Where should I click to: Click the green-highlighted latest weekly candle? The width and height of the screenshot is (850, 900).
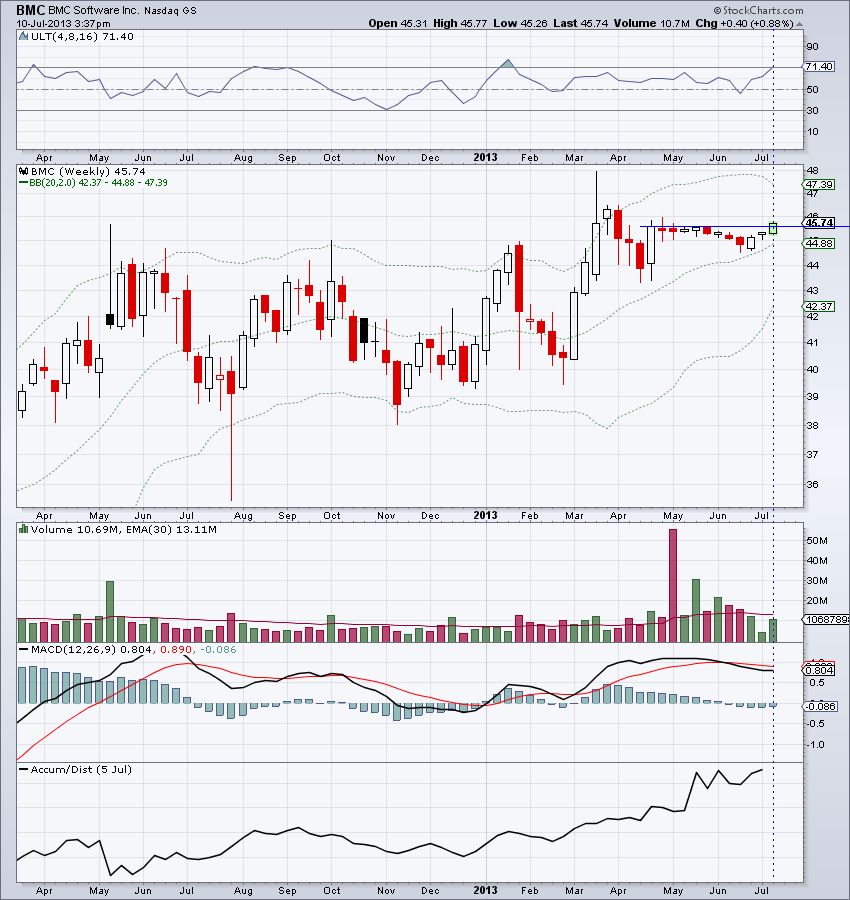[773, 228]
